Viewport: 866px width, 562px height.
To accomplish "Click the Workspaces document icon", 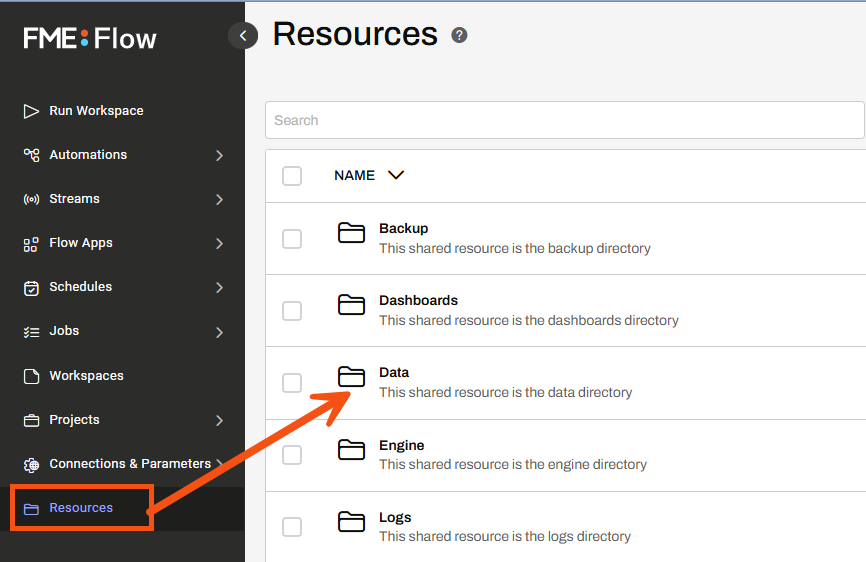I will click(x=31, y=376).
